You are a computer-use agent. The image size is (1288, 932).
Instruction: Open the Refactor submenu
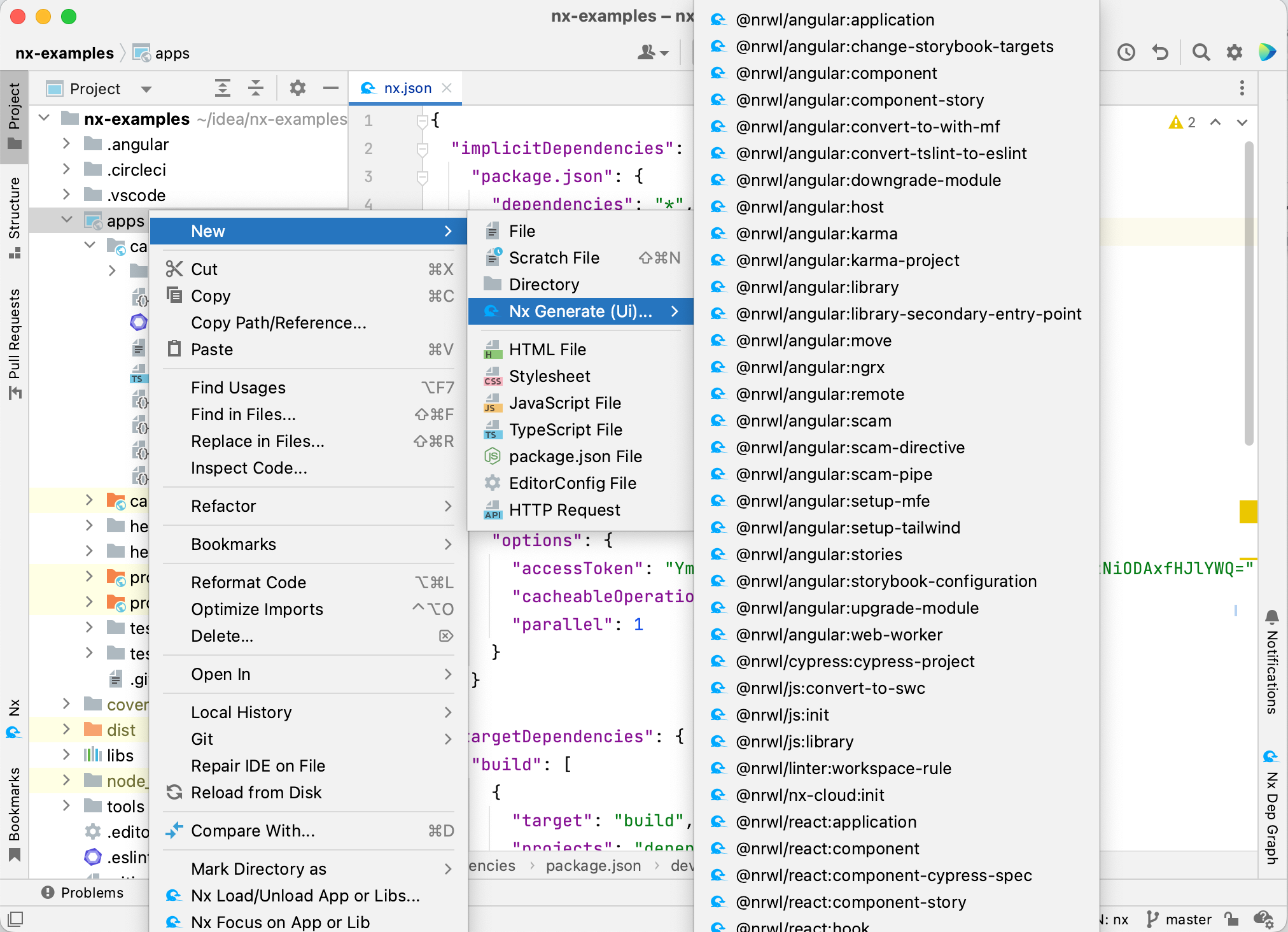308,506
